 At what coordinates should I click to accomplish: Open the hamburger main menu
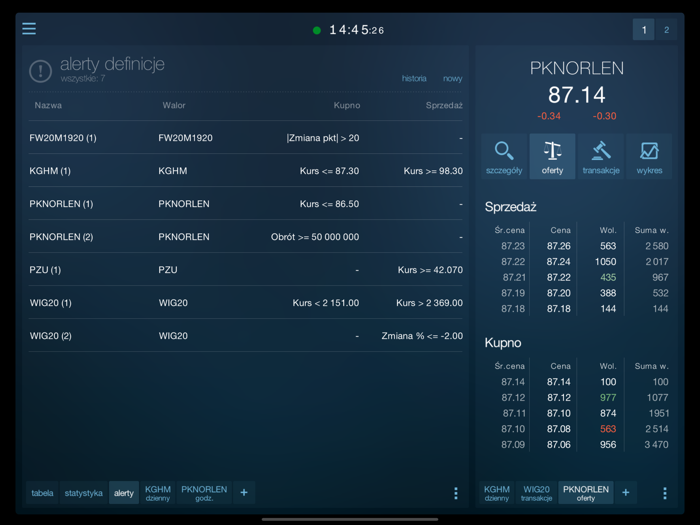click(x=29, y=29)
